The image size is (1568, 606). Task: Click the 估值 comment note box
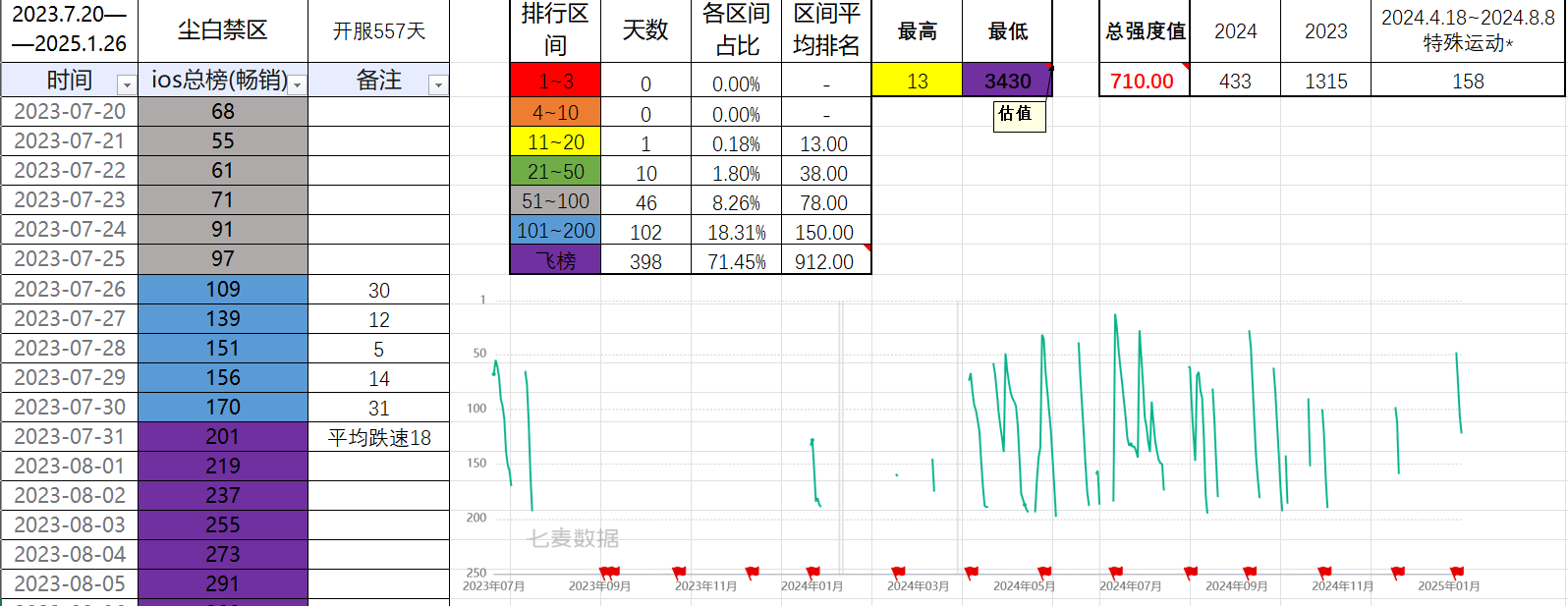coord(1017,115)
